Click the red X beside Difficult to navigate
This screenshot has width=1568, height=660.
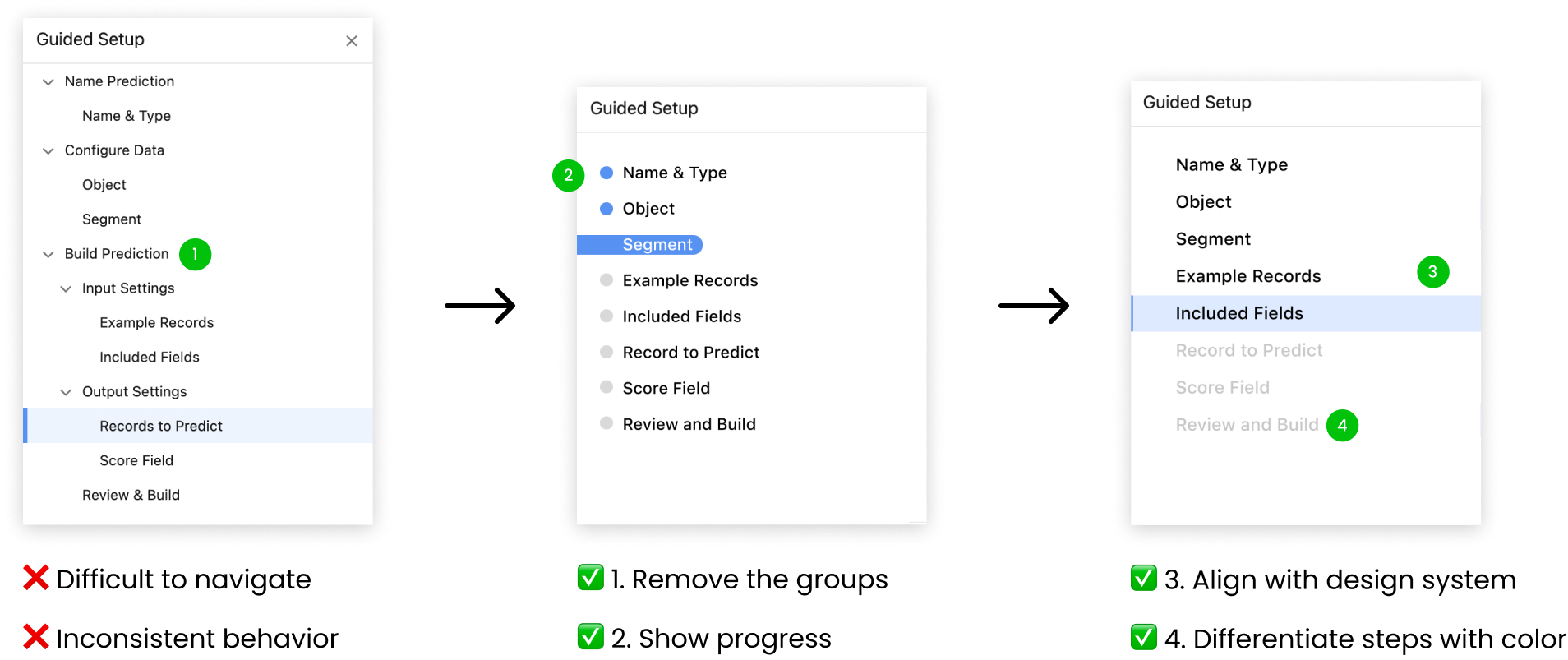click(35, 578)
